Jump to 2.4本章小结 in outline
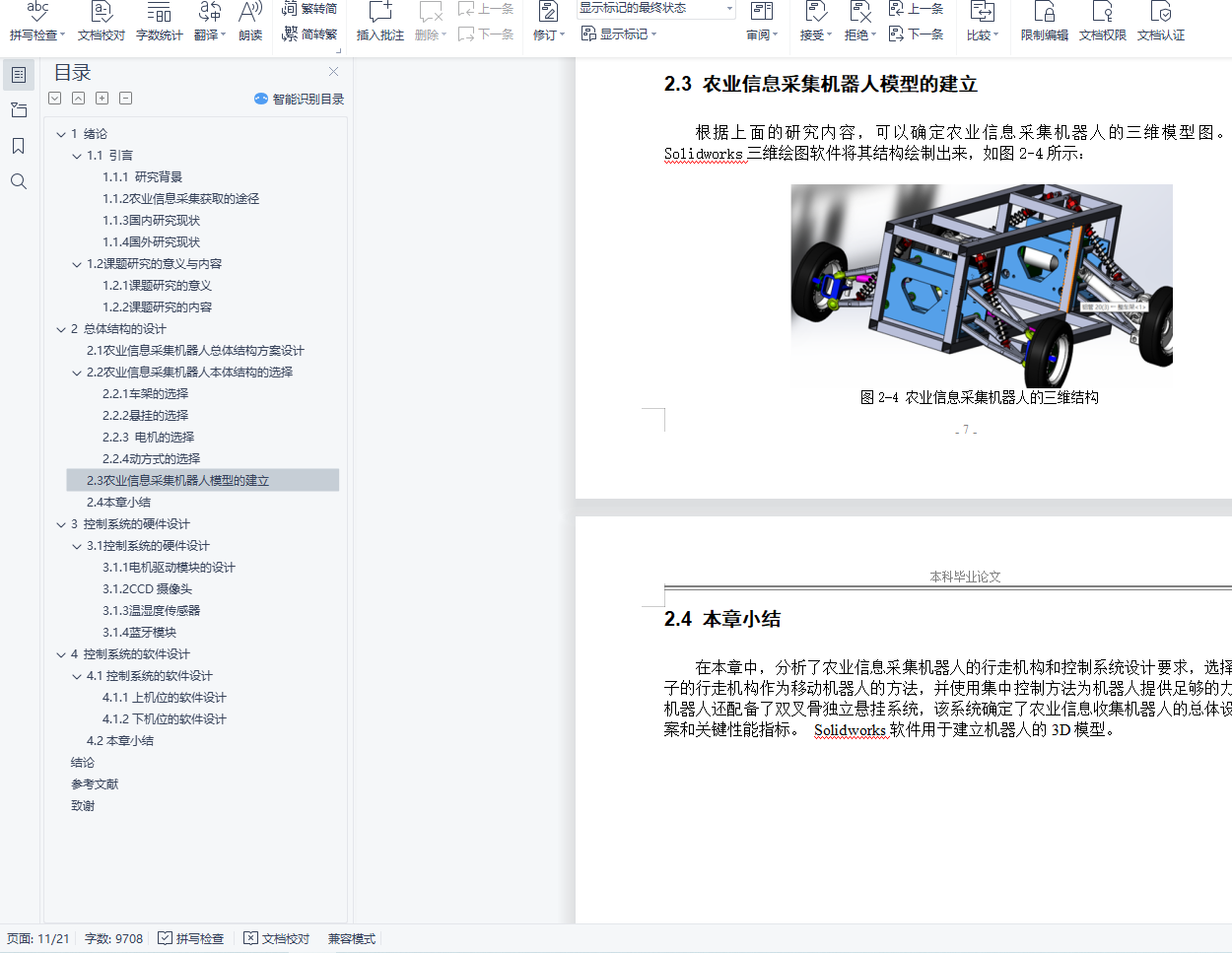The width and height of the screenshot is (1232, 953). tap(119, 503)
